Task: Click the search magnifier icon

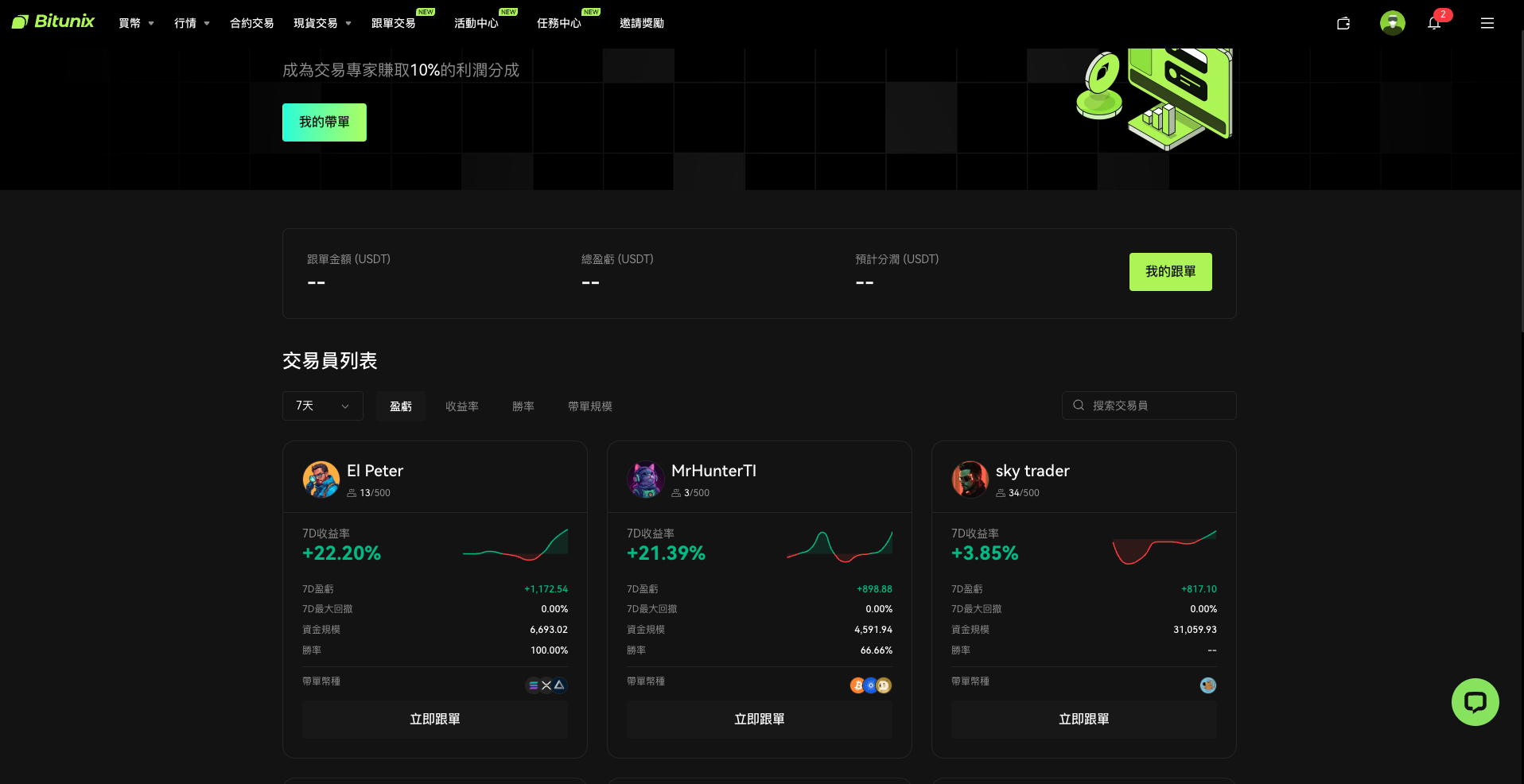Action: tap(1079, 406)
